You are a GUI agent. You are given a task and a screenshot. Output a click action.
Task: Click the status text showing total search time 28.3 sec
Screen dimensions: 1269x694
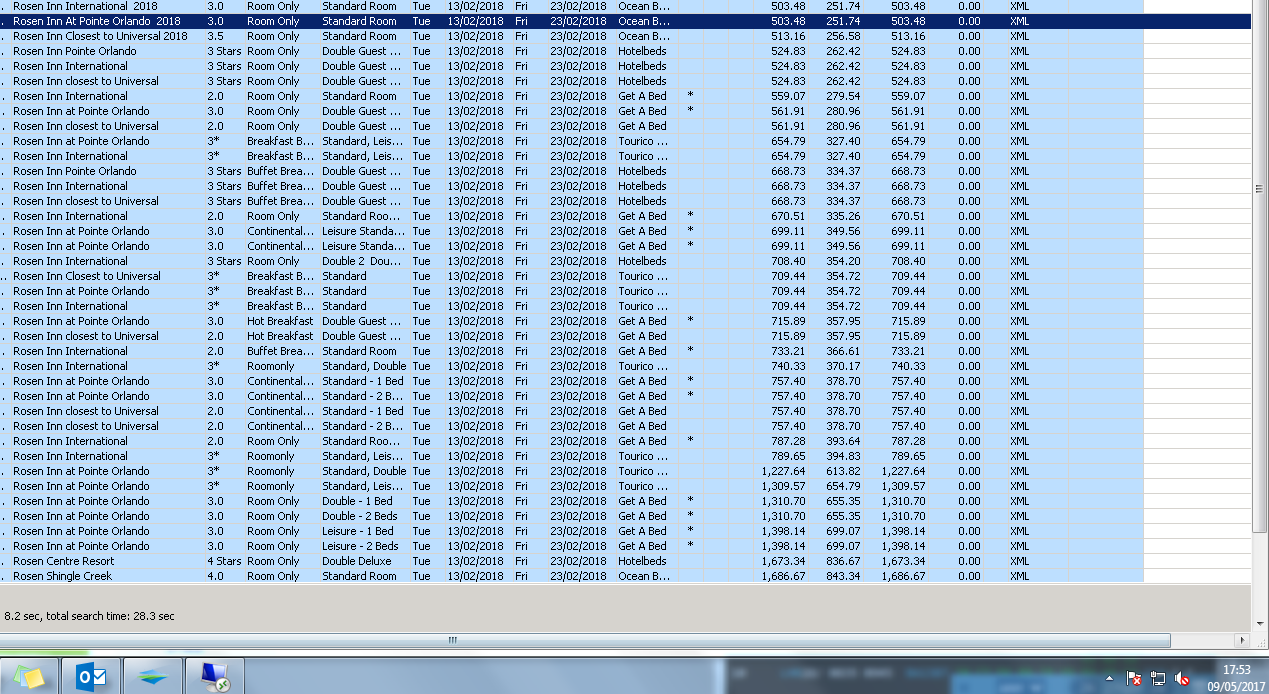point(89,616)
